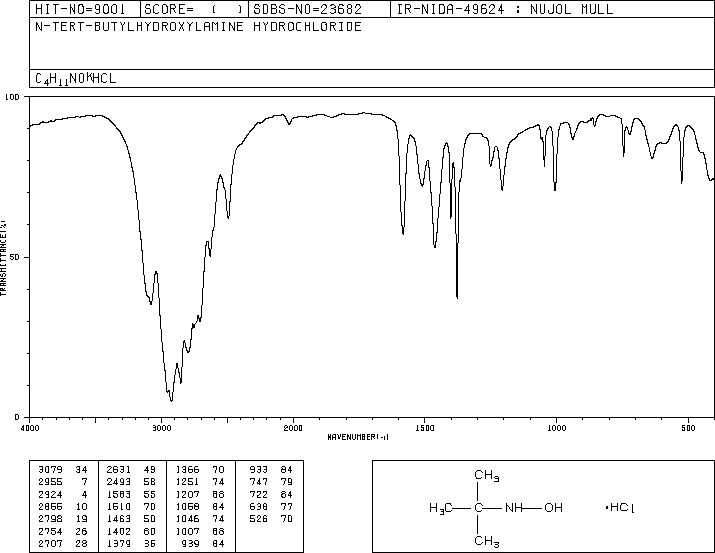Click the OH group in the structure diagram

tap(553, 509)
